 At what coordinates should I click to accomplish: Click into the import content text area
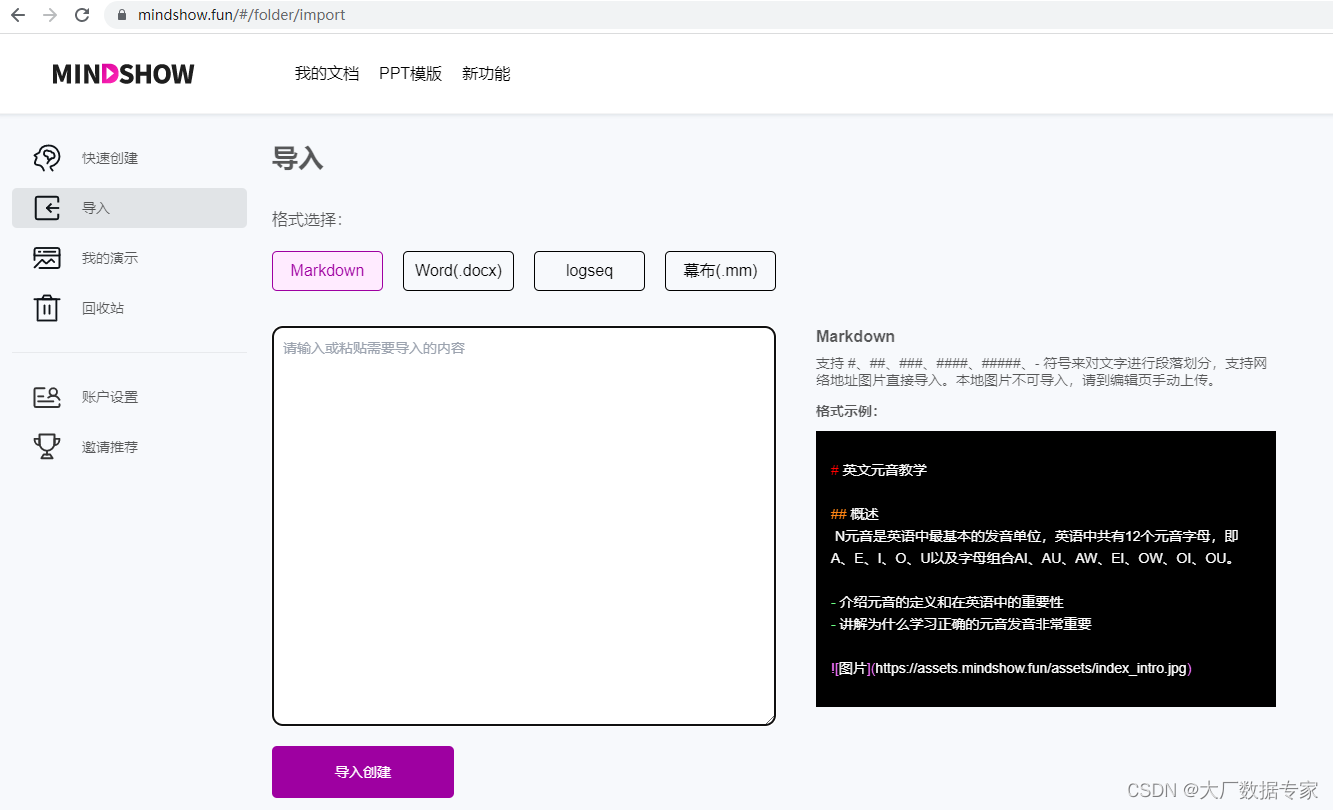click(524, 526)
